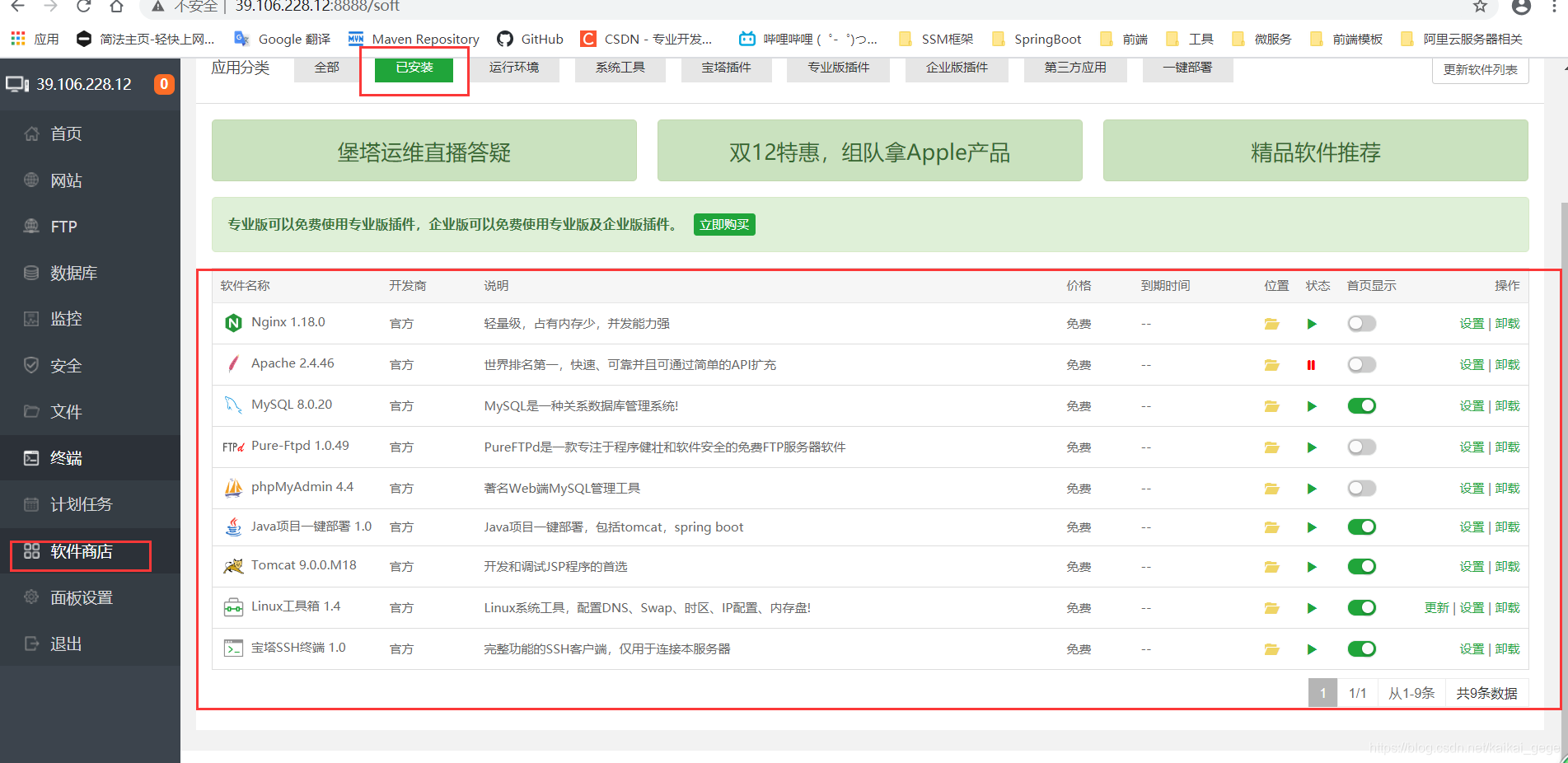This screenshot has height=763, width=1568.
Task: Disable MySQL homepage display toggle
Action: 1362,406
